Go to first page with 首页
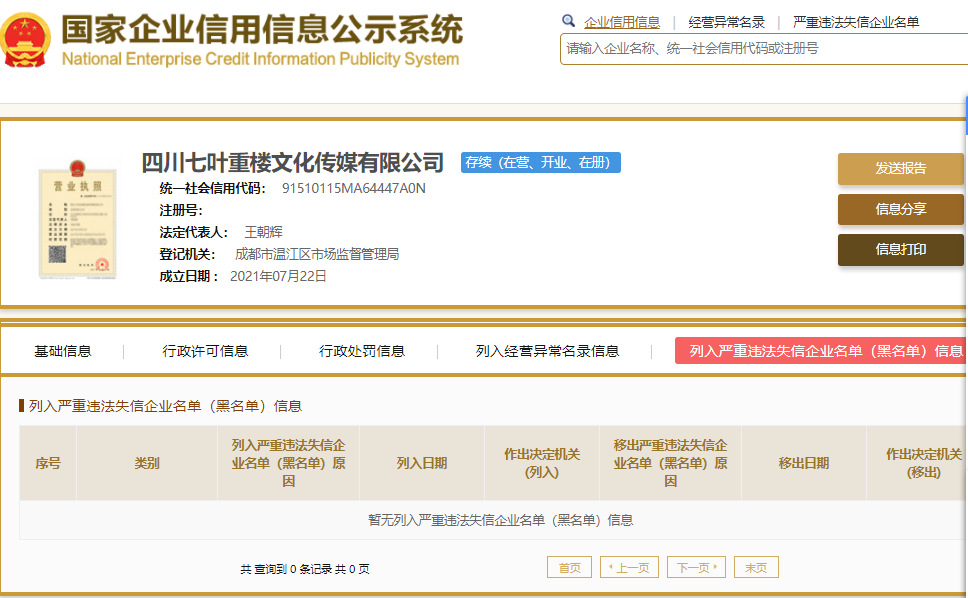 click(569, 567)
